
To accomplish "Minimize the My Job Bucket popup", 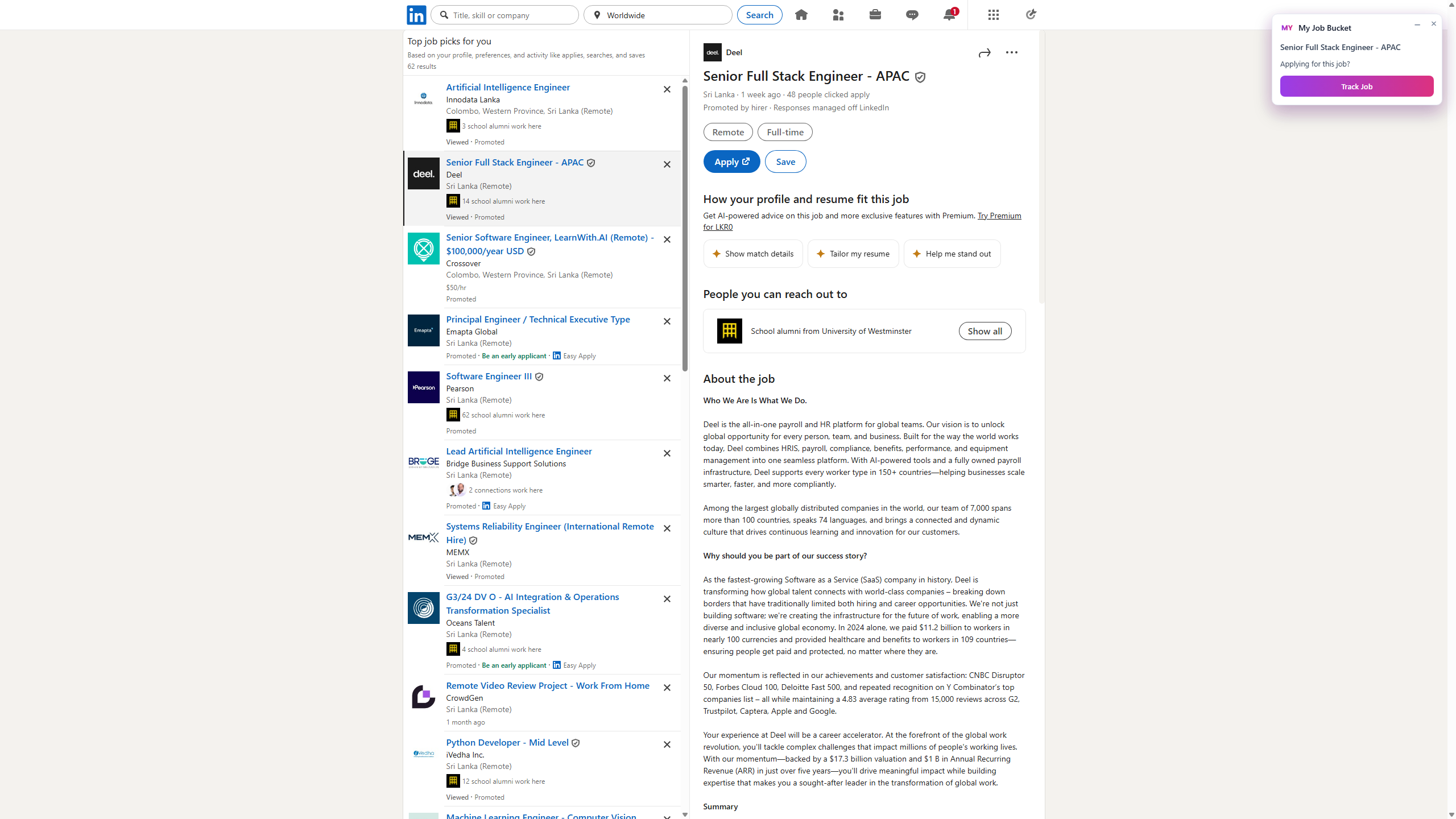I will [x=1417, y=24].
